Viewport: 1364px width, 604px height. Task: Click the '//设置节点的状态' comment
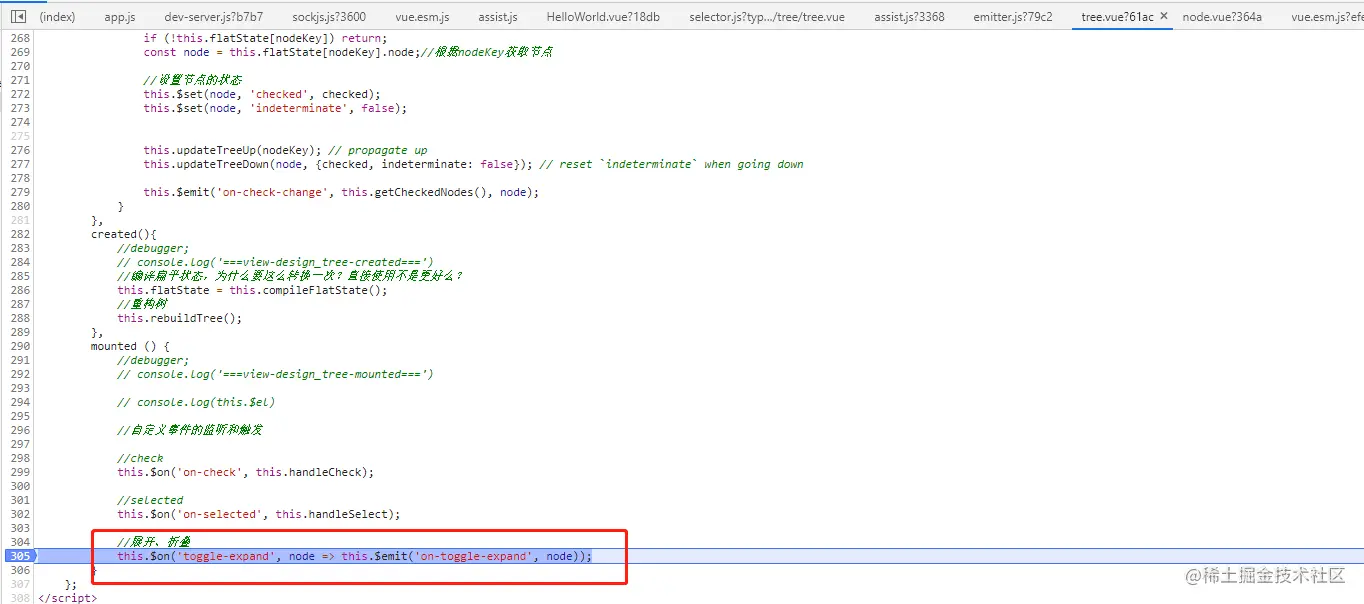coord(193,80)
